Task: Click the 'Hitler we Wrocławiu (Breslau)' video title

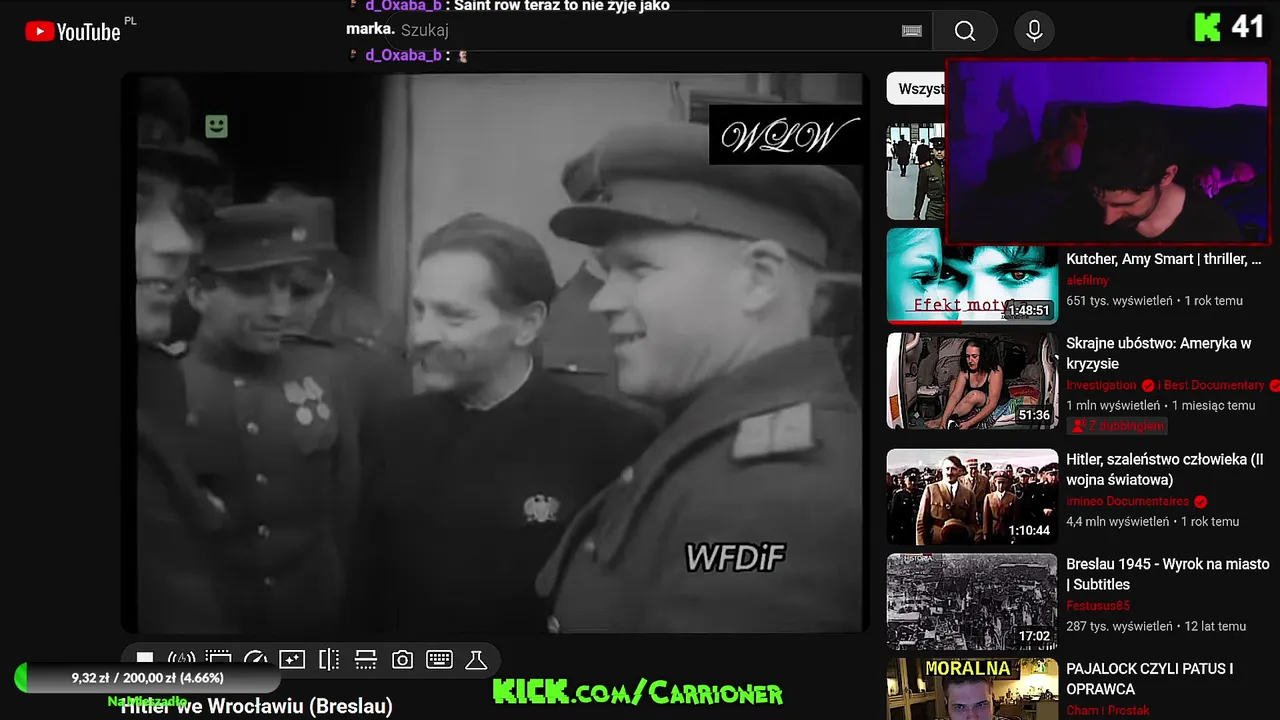Action: tap(256, 706)
